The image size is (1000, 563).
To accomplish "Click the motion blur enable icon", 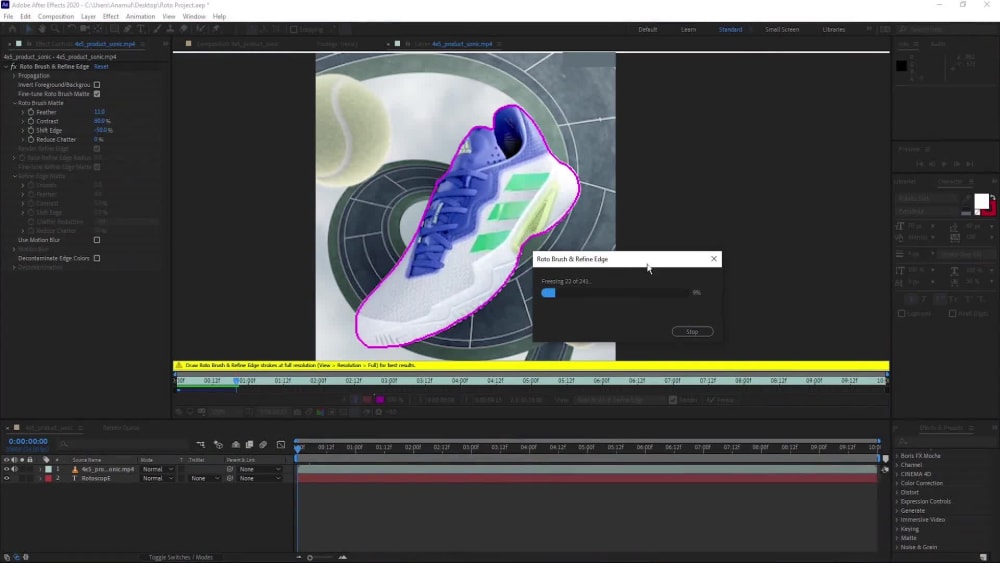I will [263, 444].
